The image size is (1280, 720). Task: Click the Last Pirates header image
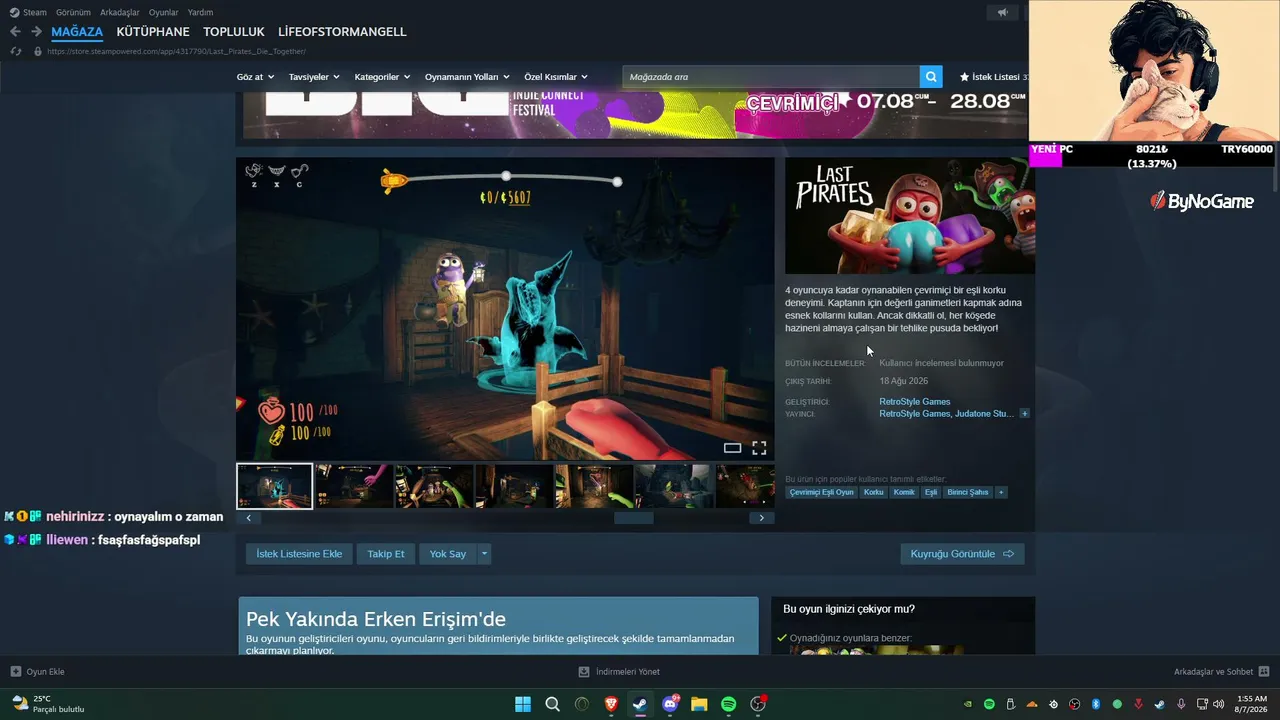coord(910,216)
